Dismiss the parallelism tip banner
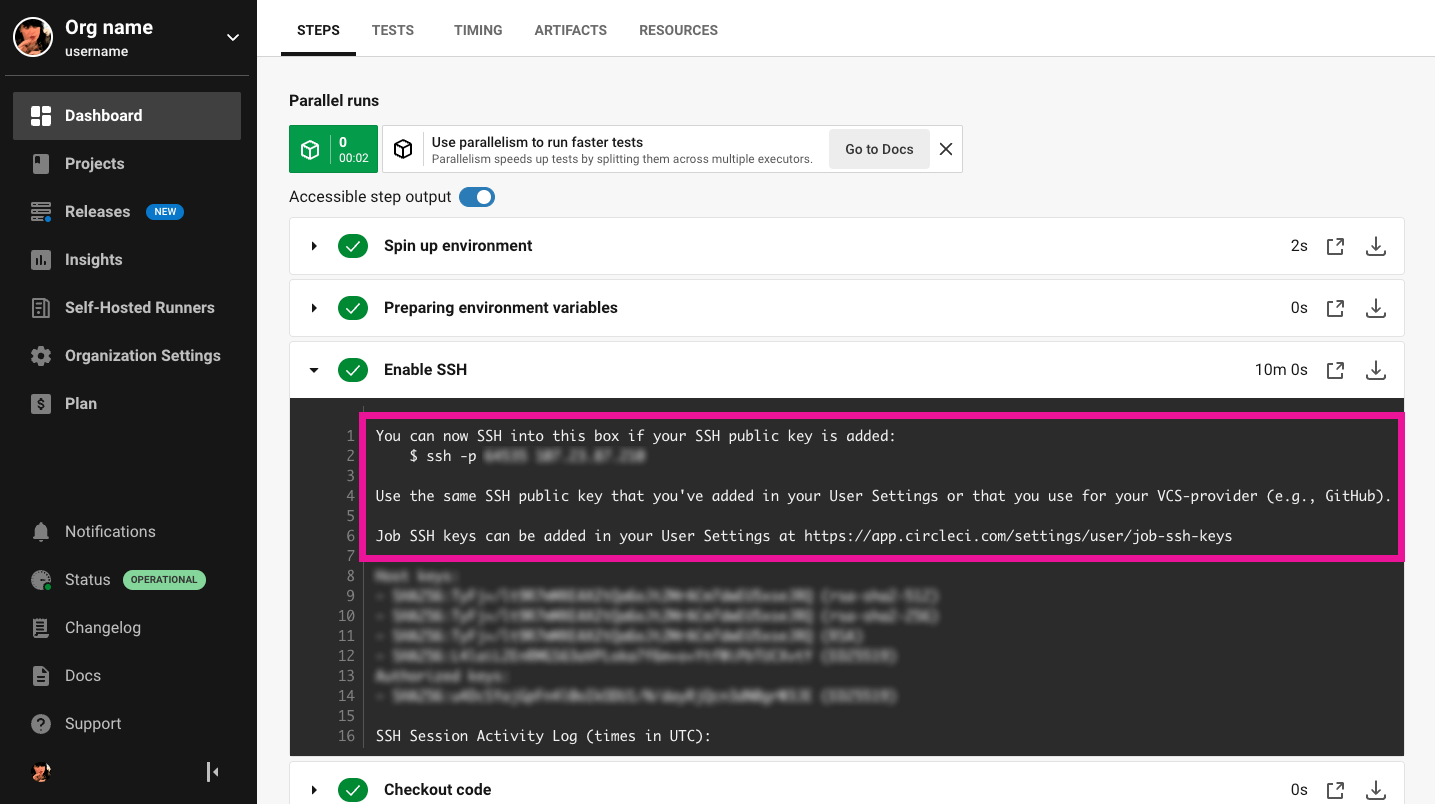1435x804 pixels. pos(946,149)
